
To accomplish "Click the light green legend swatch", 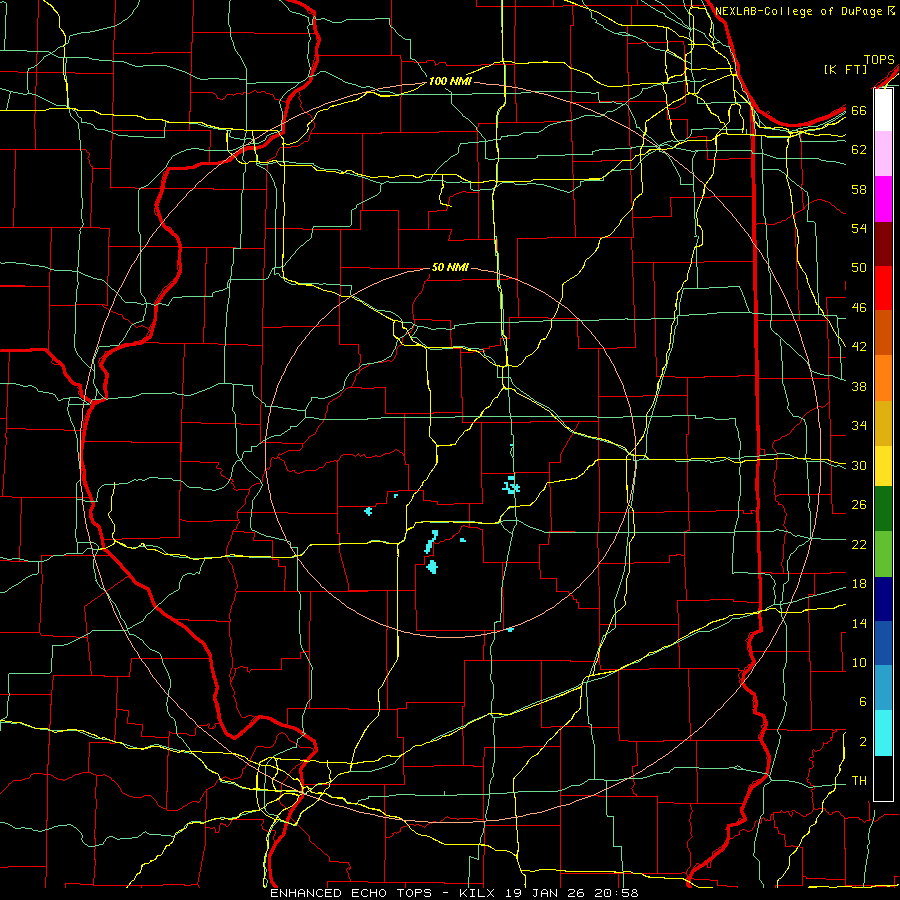I will (883, 554).
